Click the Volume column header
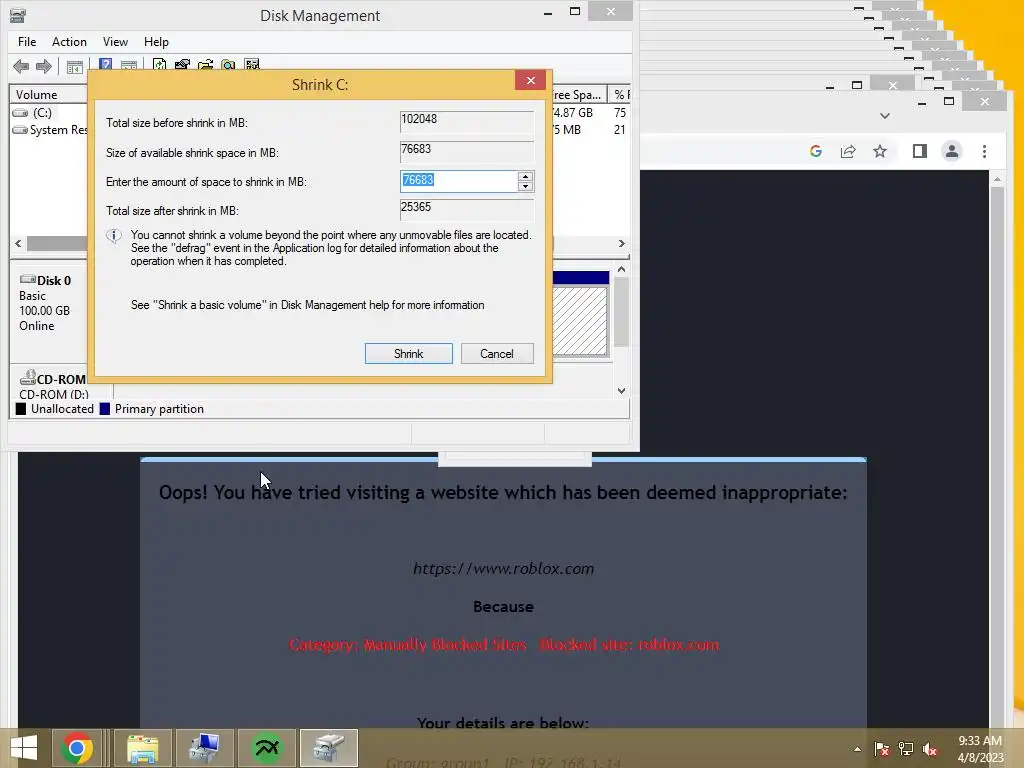 coord(49,95)
